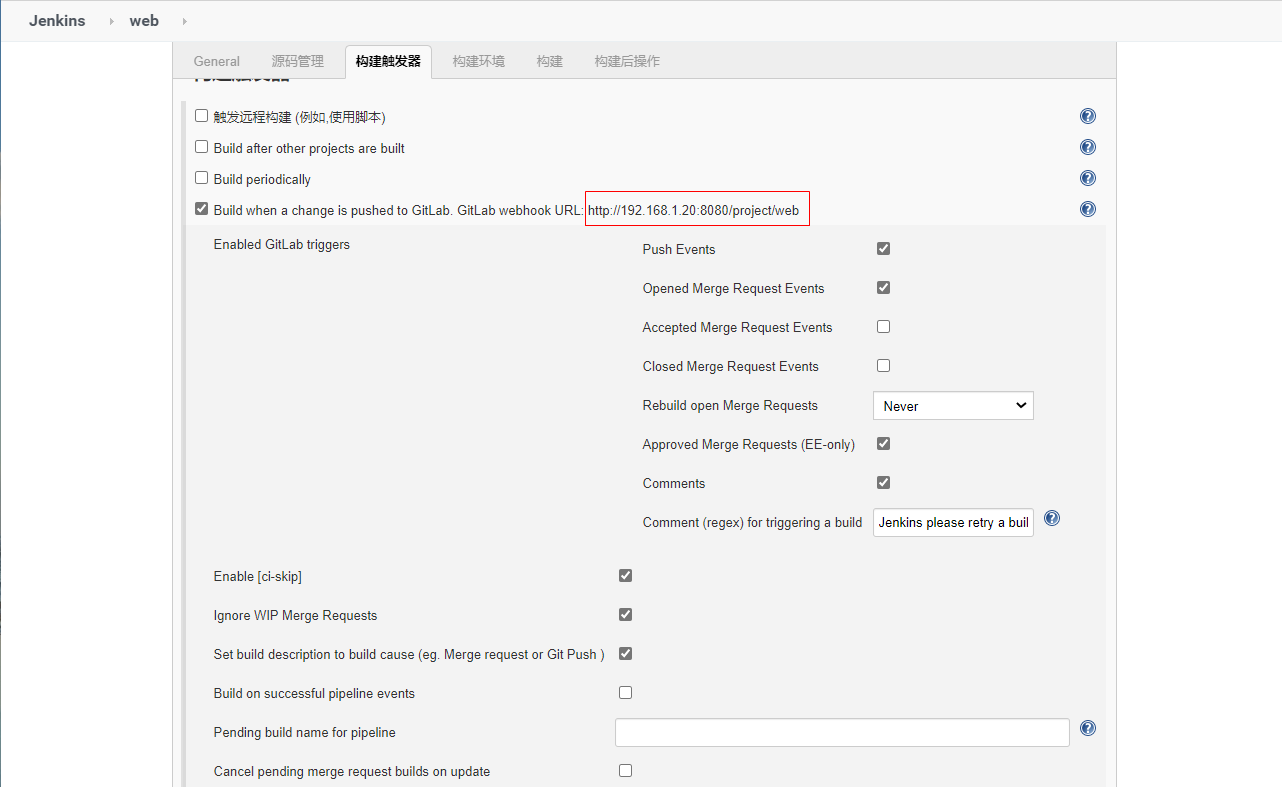Click Pending build name for pipeline field
This screenshot has width=1282, height=787.
click(842, 732)
